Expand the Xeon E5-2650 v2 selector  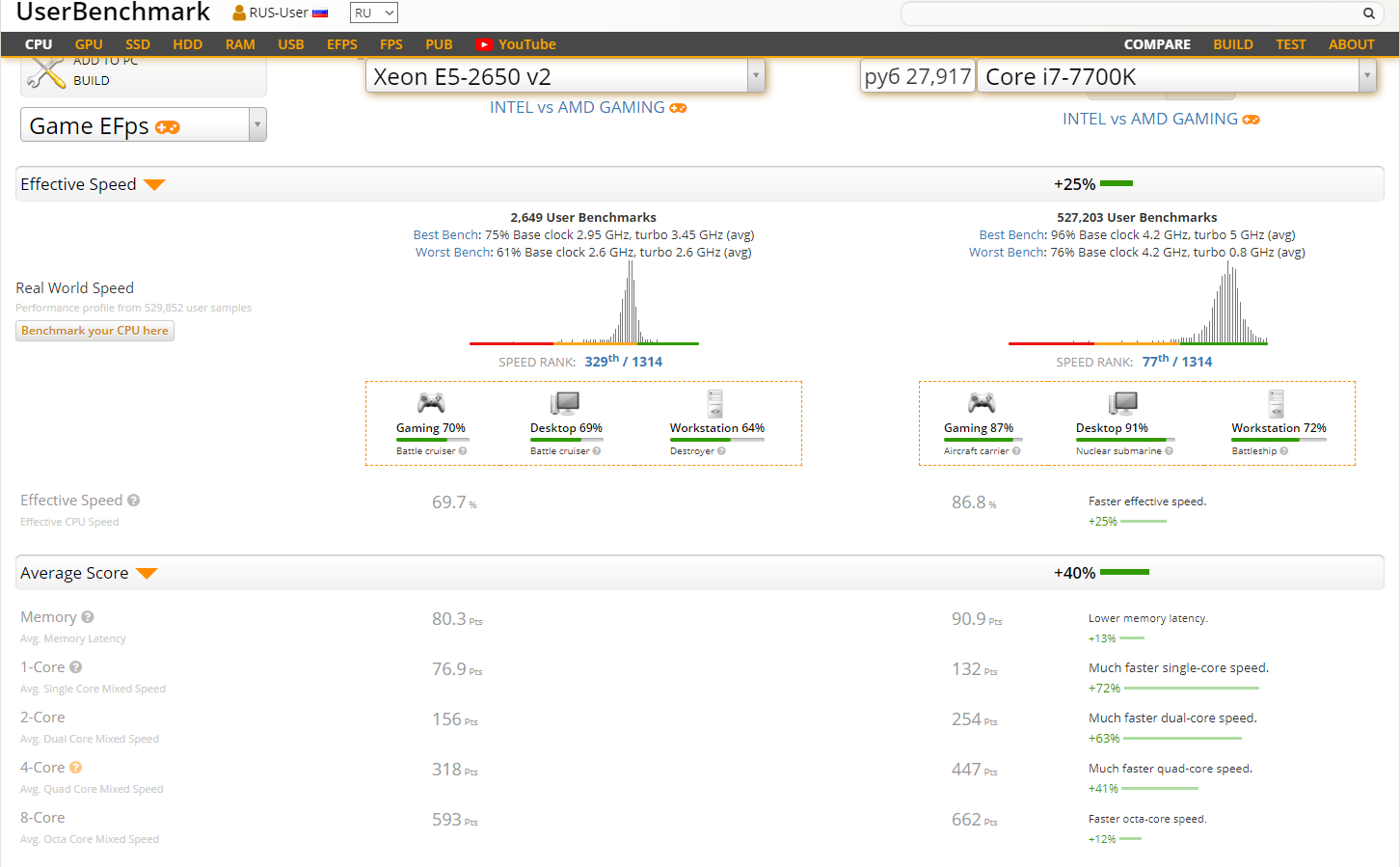[x=756, y=75]
